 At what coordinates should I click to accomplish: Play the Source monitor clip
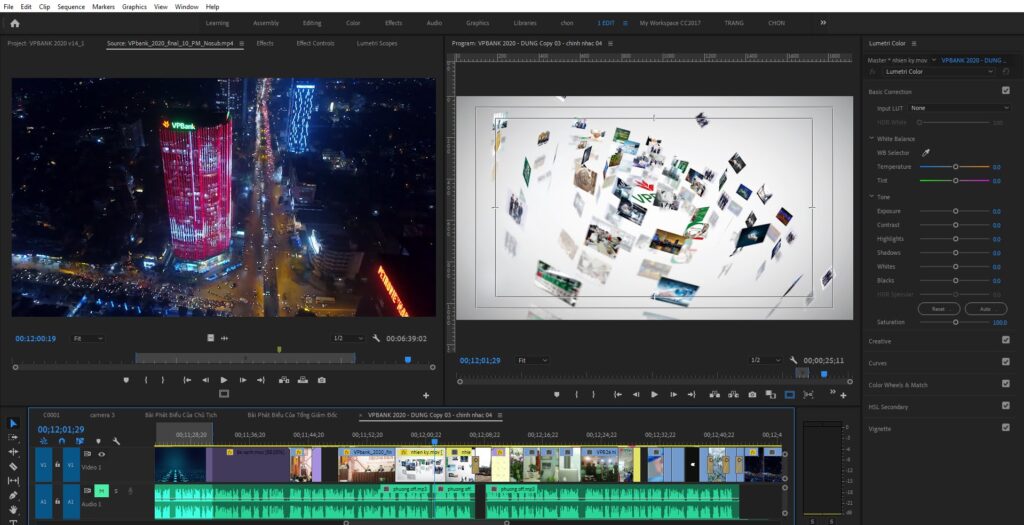coord(224,380)
